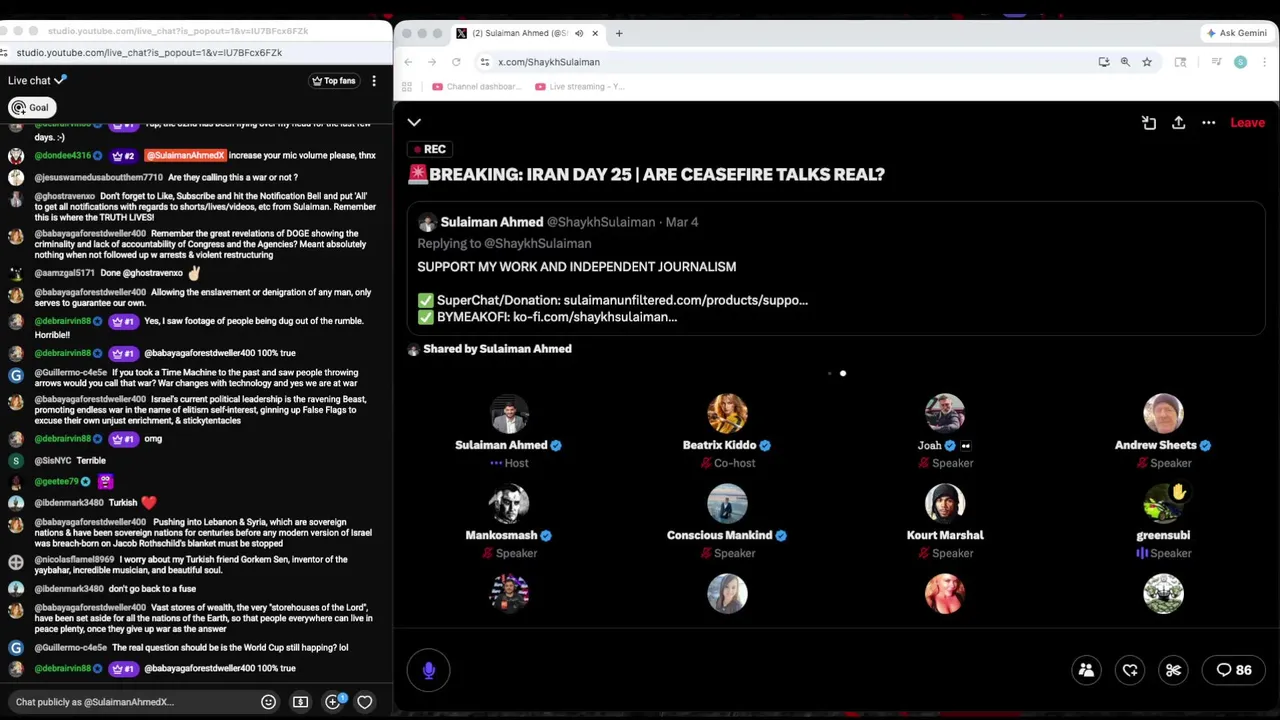Viewport: 1280px width, 720px height.
Task: Go forward in the Chrome window
Action: tap(432, 62)
